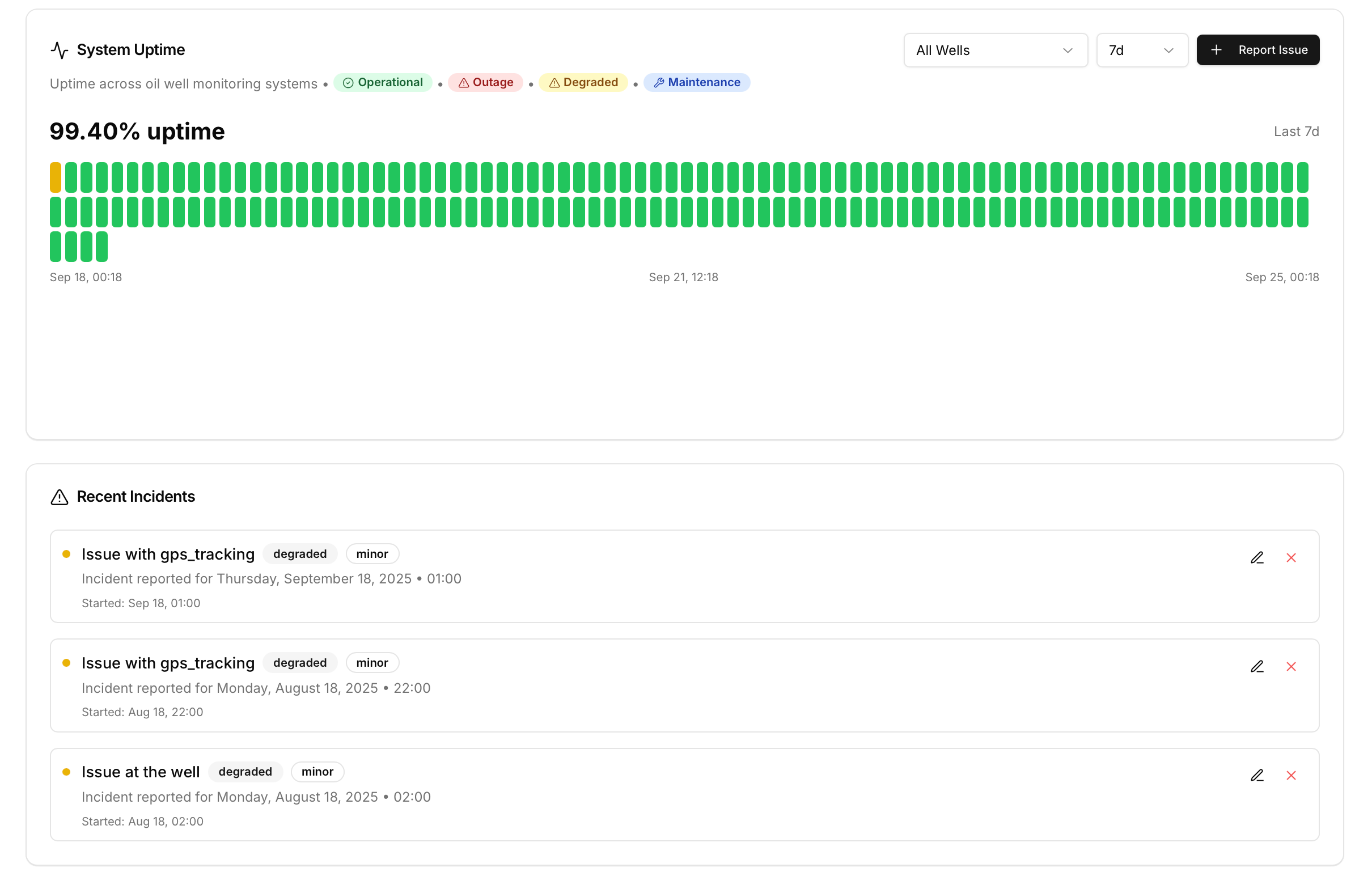Viewport: 1372px width, 889px height.
Task: Click the last green bar in third row
Action: 101,247
